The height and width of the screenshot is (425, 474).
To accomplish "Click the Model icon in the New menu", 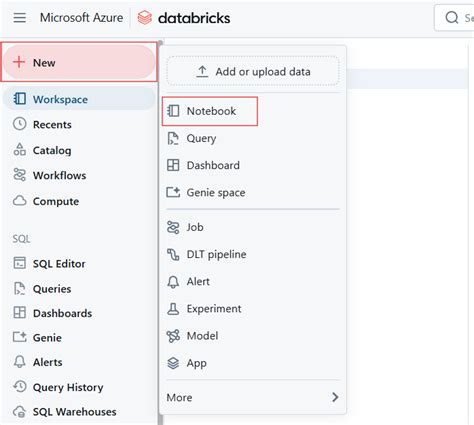I will [x=173, y=336].
